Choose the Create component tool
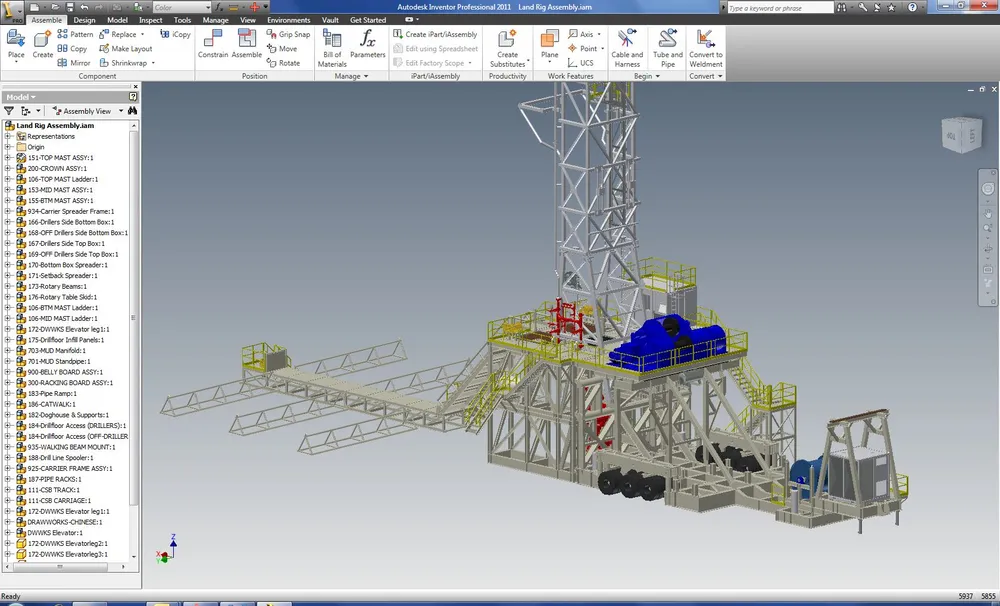Screen dimensions: 1000x606 [43, 46]
